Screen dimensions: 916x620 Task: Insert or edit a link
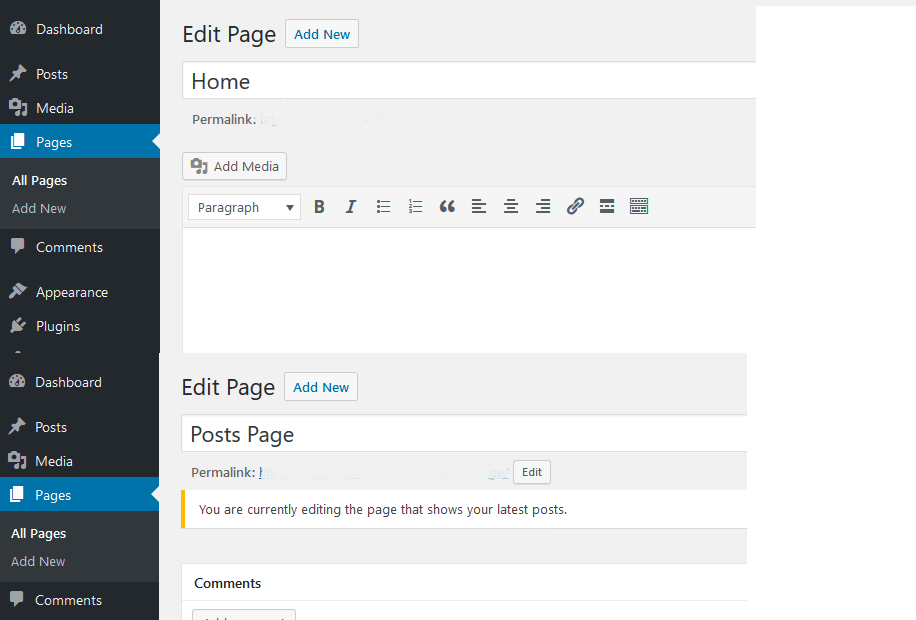575,206
